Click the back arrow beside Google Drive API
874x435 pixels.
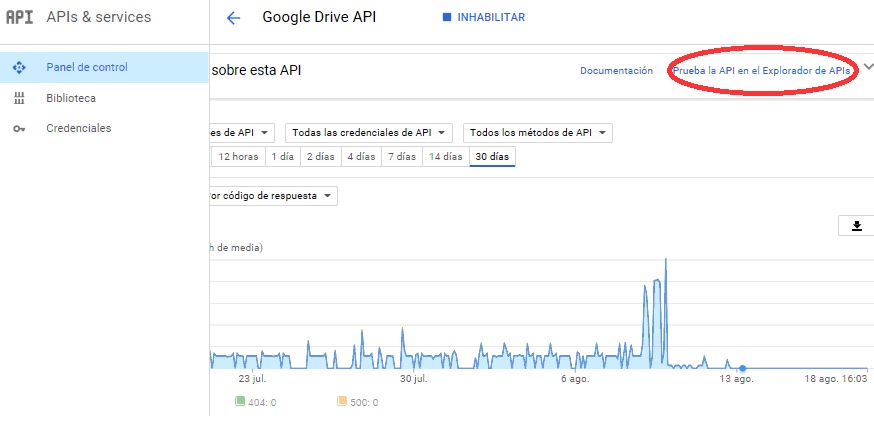[x=233, y=18]
